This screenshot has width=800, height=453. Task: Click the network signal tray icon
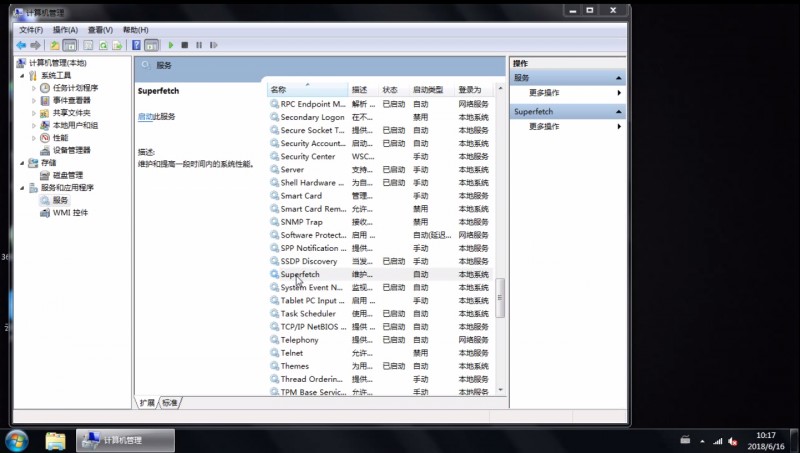tap(717, 441)
